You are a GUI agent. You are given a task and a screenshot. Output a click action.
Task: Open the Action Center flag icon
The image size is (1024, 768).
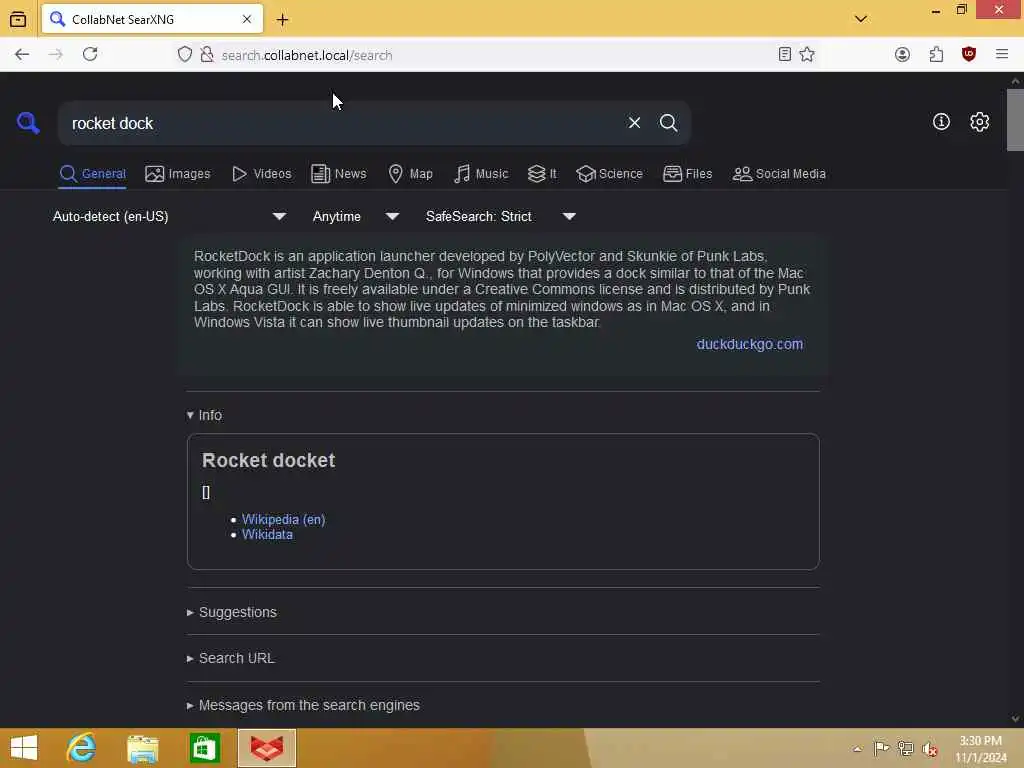(881, 748)
